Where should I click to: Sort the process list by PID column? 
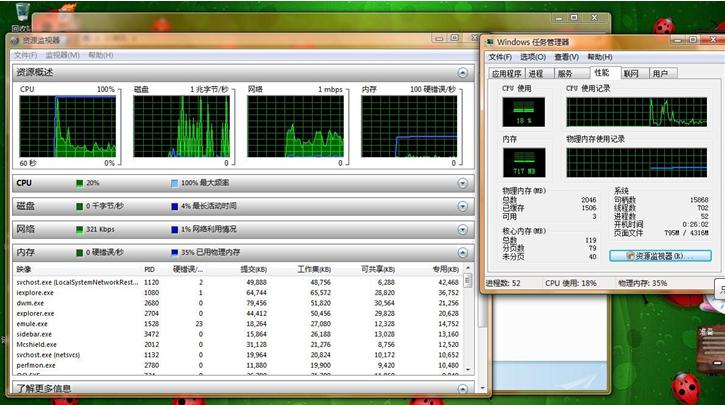pos(150,269)
